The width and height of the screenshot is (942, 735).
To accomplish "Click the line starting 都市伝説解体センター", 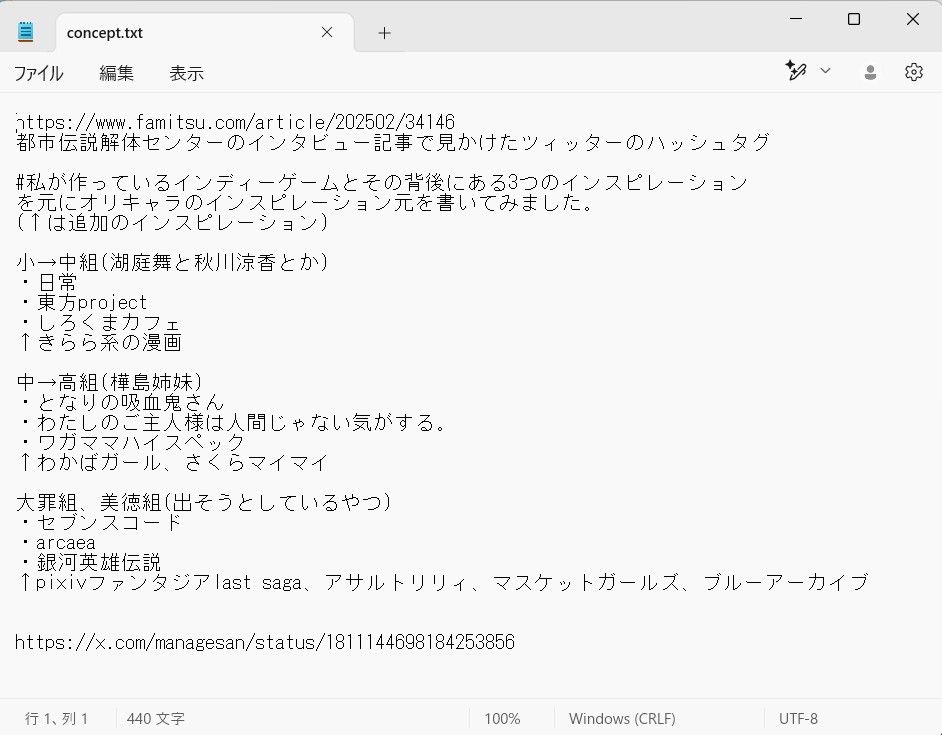I will click(x=393, y=142).
